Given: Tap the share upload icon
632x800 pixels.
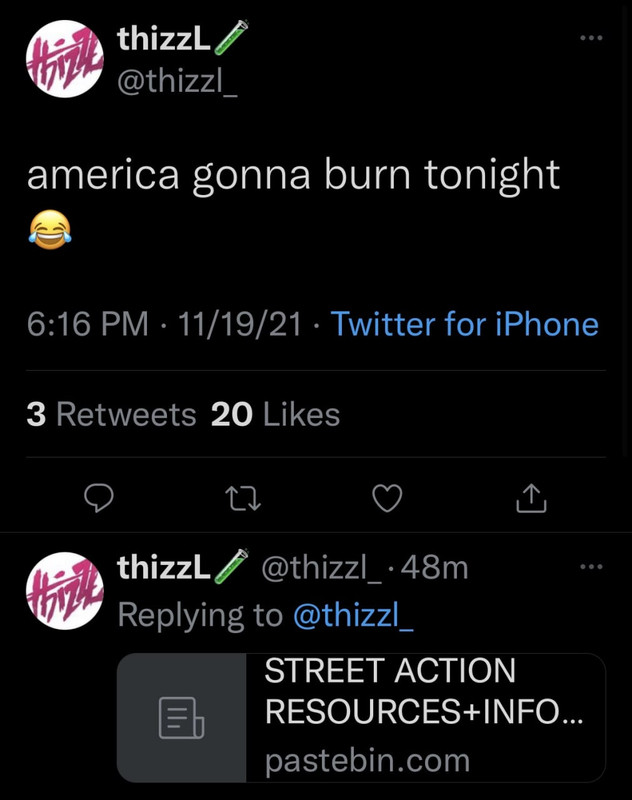Looking at the screenshot, I should 531,497.
